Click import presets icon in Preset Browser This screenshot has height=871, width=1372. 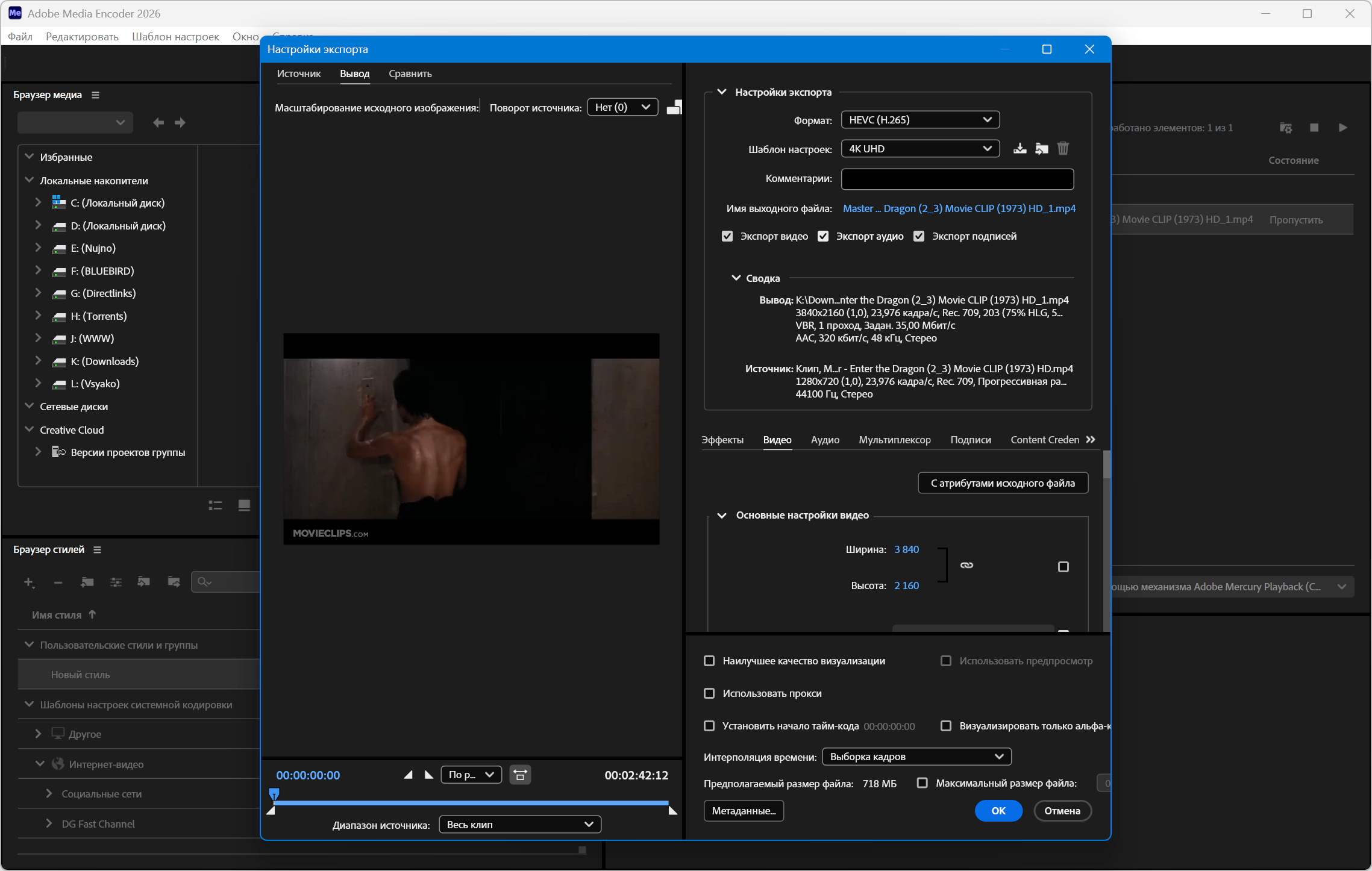coord(143,582)
